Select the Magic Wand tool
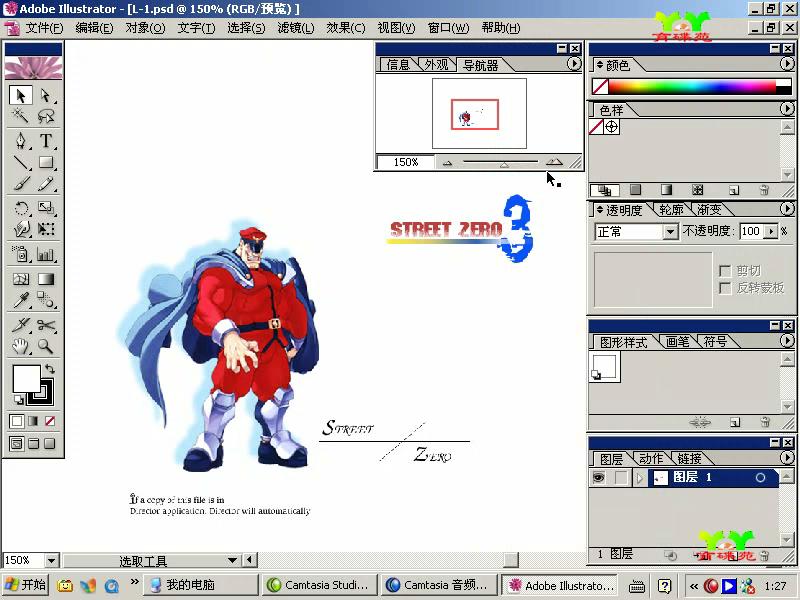This screenshot has width=800, height=600. [21, 116]
